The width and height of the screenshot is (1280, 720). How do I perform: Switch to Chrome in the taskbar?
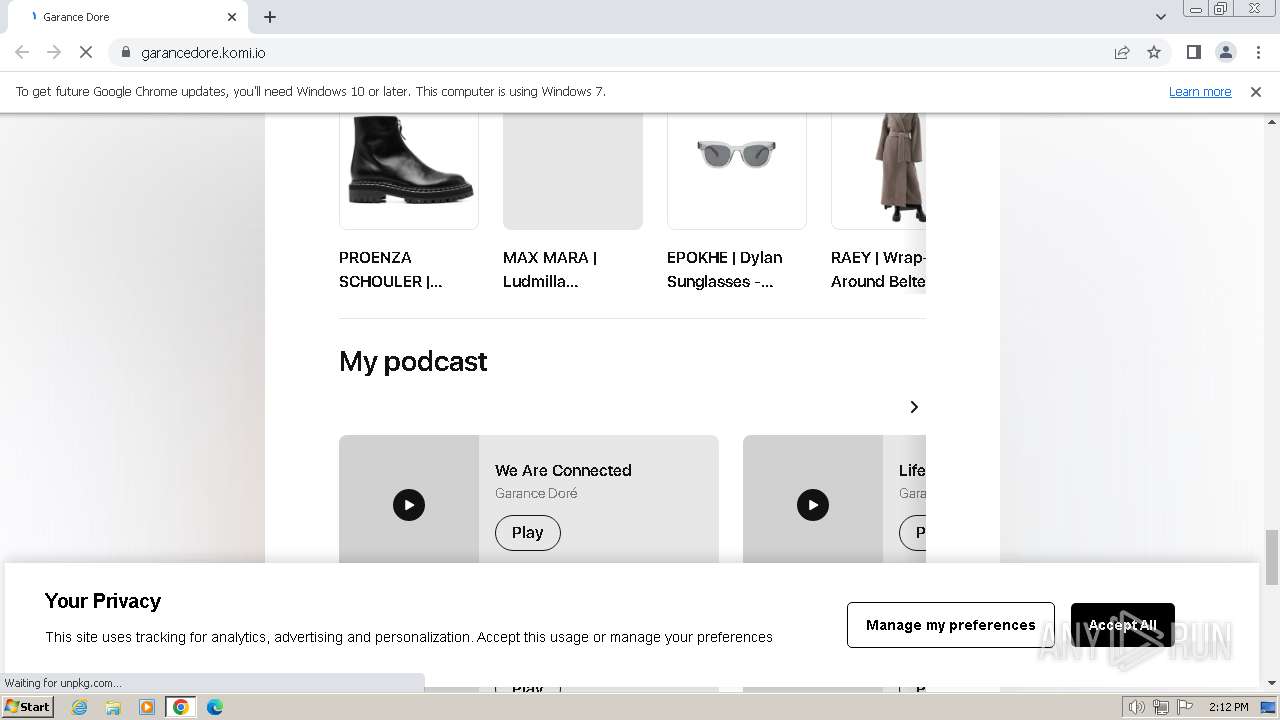pos(181,707)
